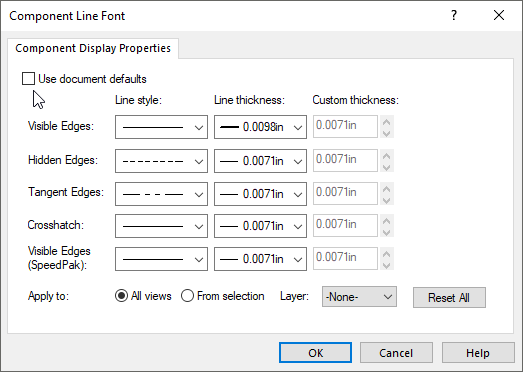Click Hidden Edges custom thickness field

point(345,160)
